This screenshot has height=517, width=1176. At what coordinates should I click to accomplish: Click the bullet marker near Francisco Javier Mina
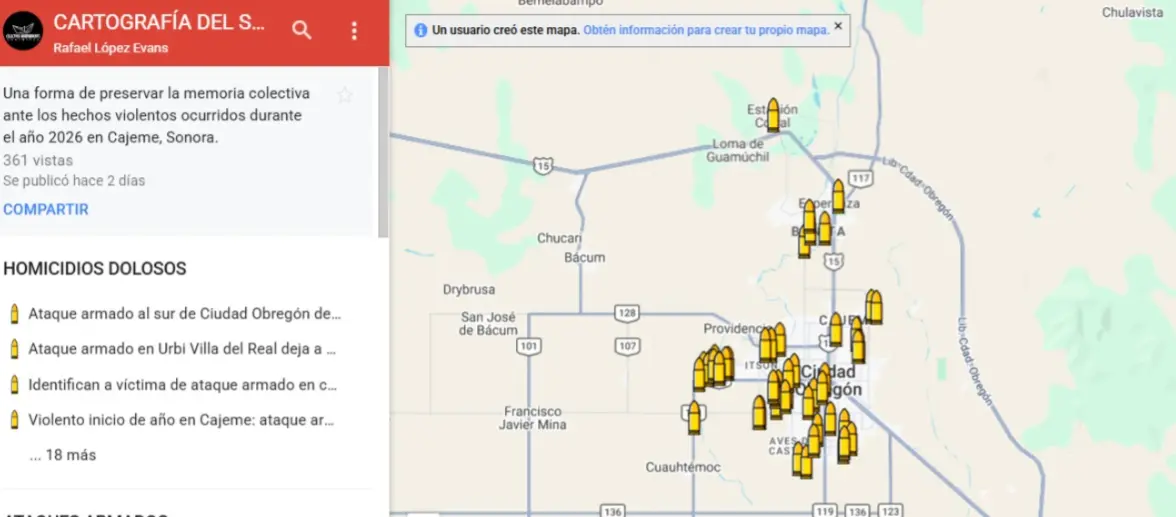(x=693, y=418)
